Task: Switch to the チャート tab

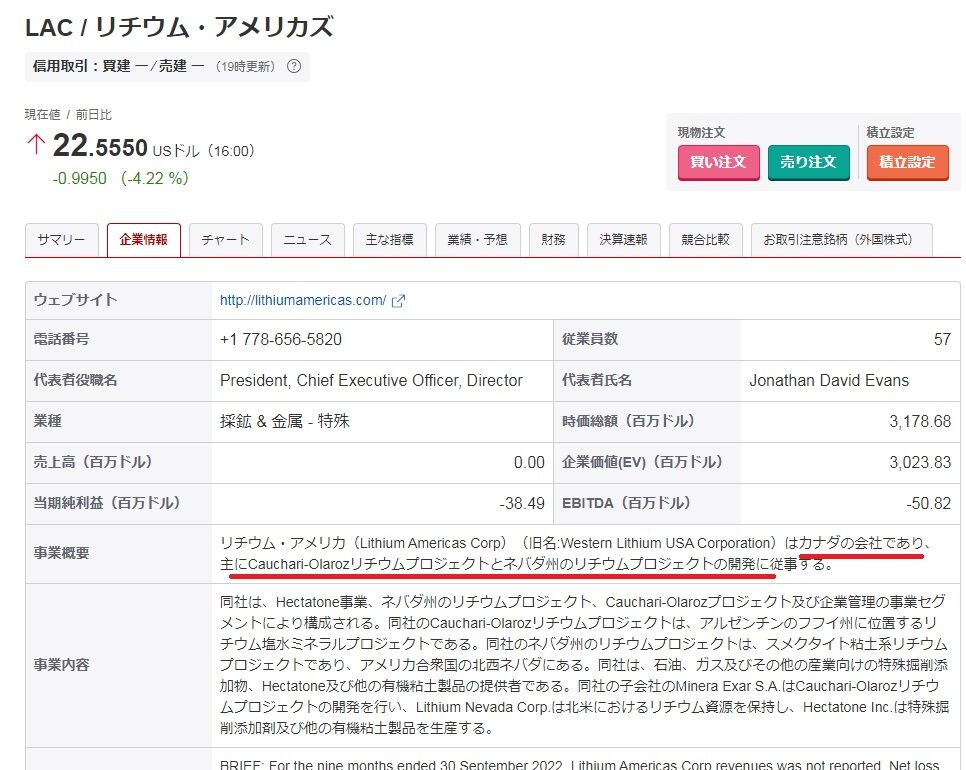Action: pos(225,240)
